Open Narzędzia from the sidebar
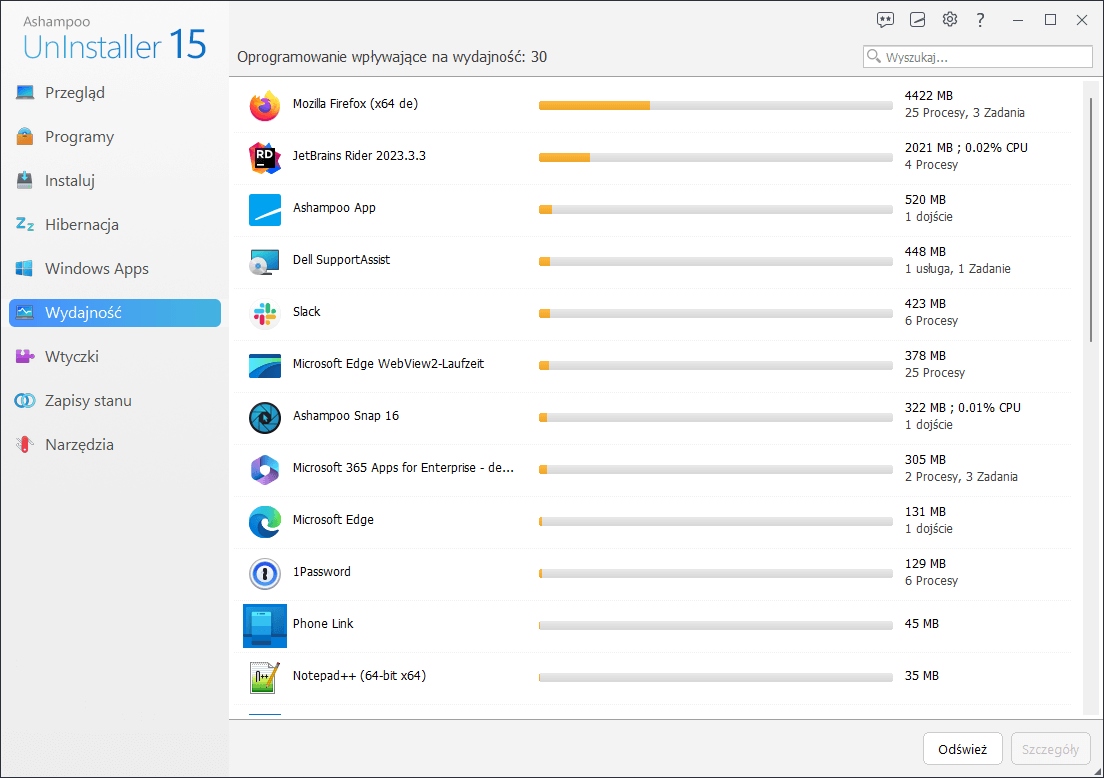Screen dimensions: 1104x778 point(79,445)
